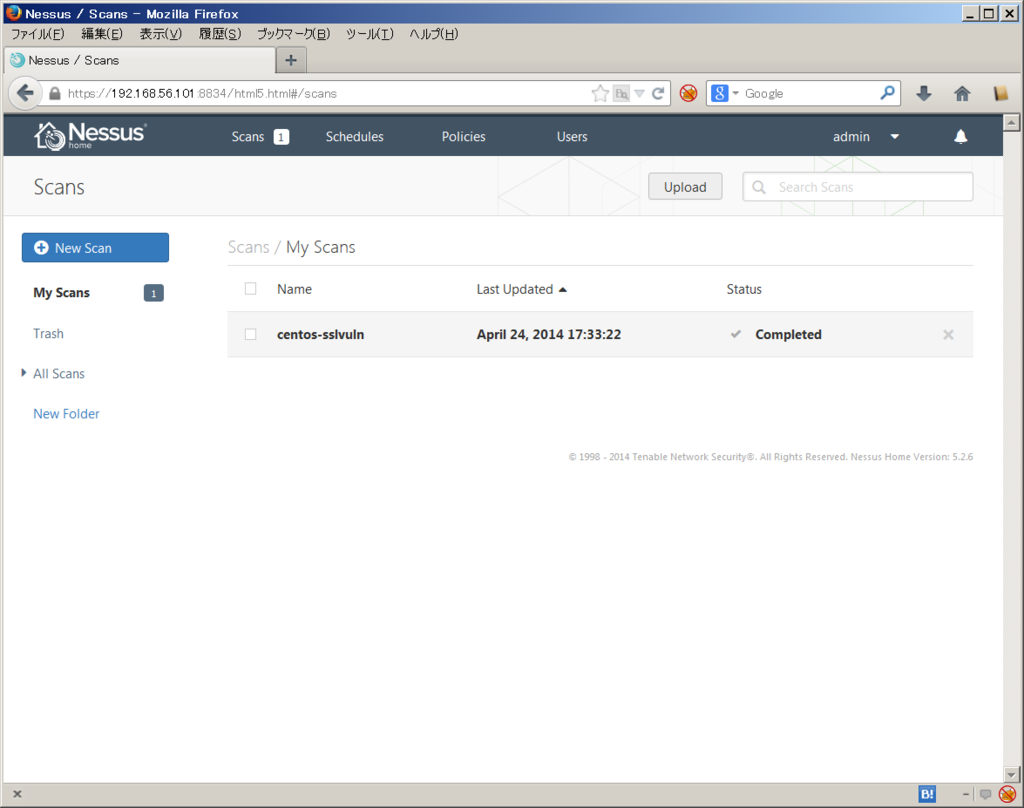The image size is (1024, 808).
Task: Open the Trash folder
Action: pos(48,333)
